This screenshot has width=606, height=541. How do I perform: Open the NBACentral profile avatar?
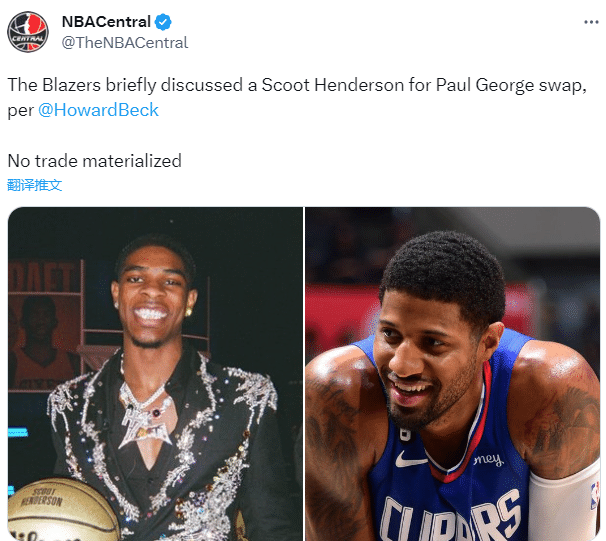click(x=28, y=32)
